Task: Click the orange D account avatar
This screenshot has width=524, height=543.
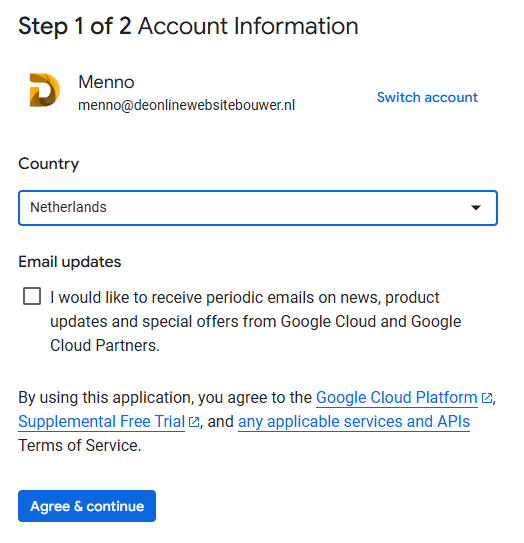Action: click(x=44, y=90)
